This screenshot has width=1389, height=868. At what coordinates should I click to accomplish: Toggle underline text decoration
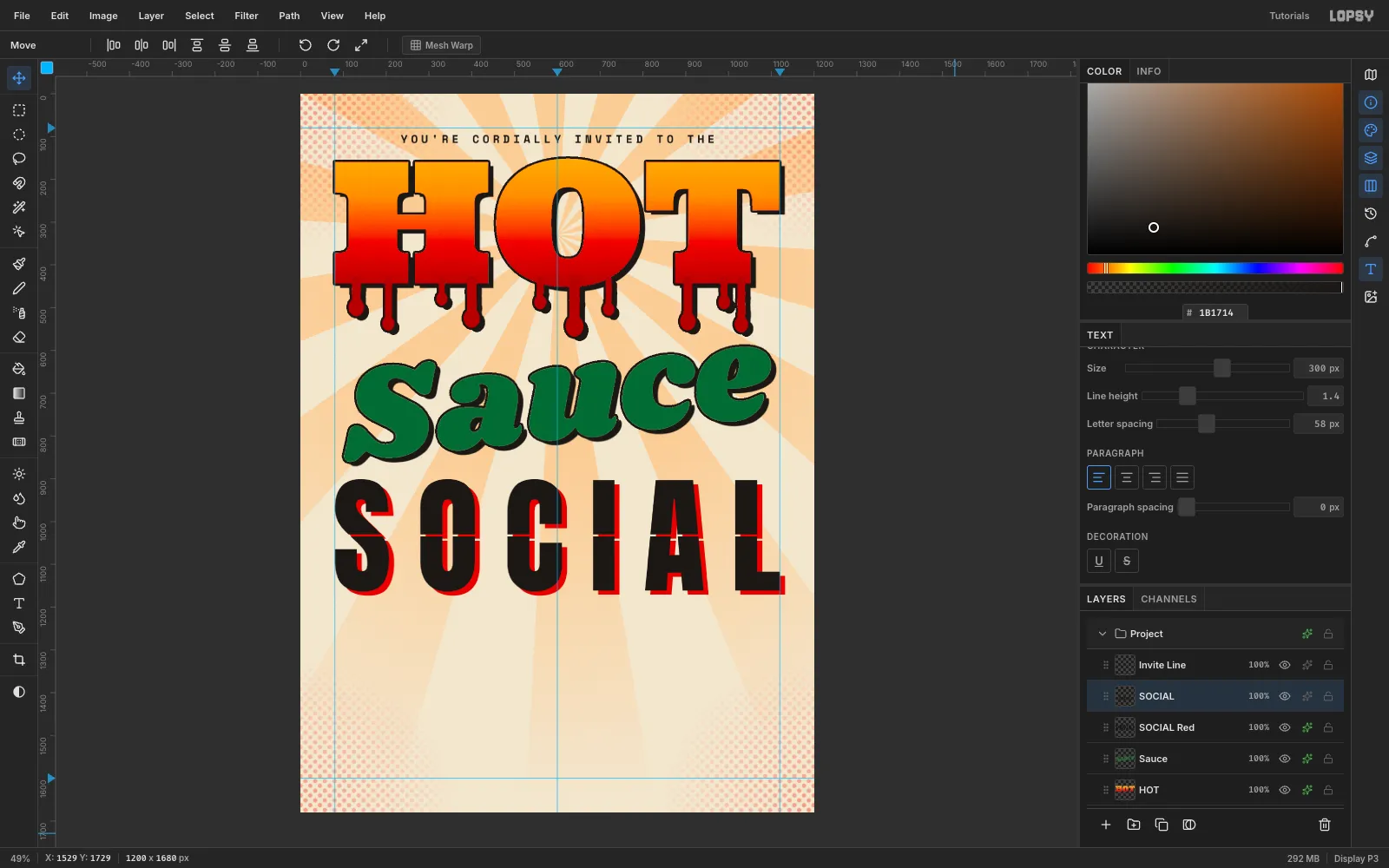coord(1099,561)
